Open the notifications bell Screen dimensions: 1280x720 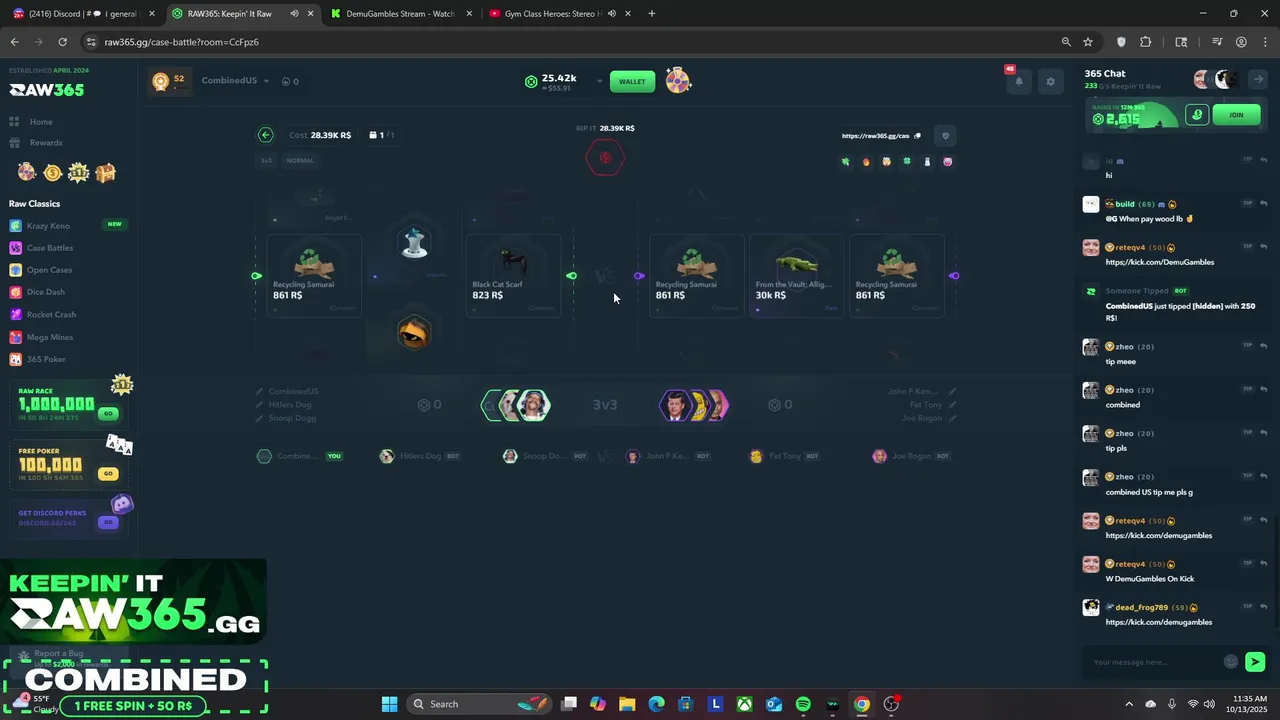click(x=1018, y=82)
